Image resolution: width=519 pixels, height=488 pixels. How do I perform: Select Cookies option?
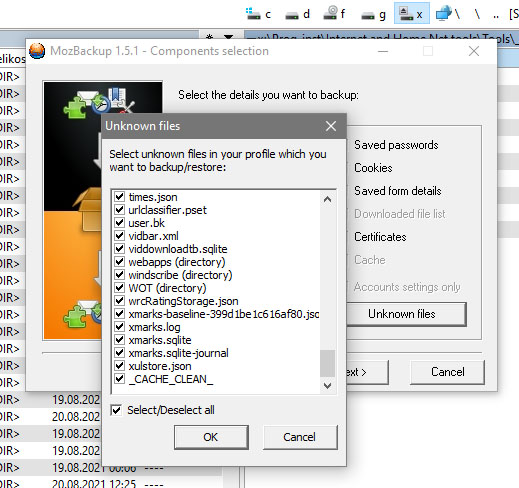click(x=373, y=168)
